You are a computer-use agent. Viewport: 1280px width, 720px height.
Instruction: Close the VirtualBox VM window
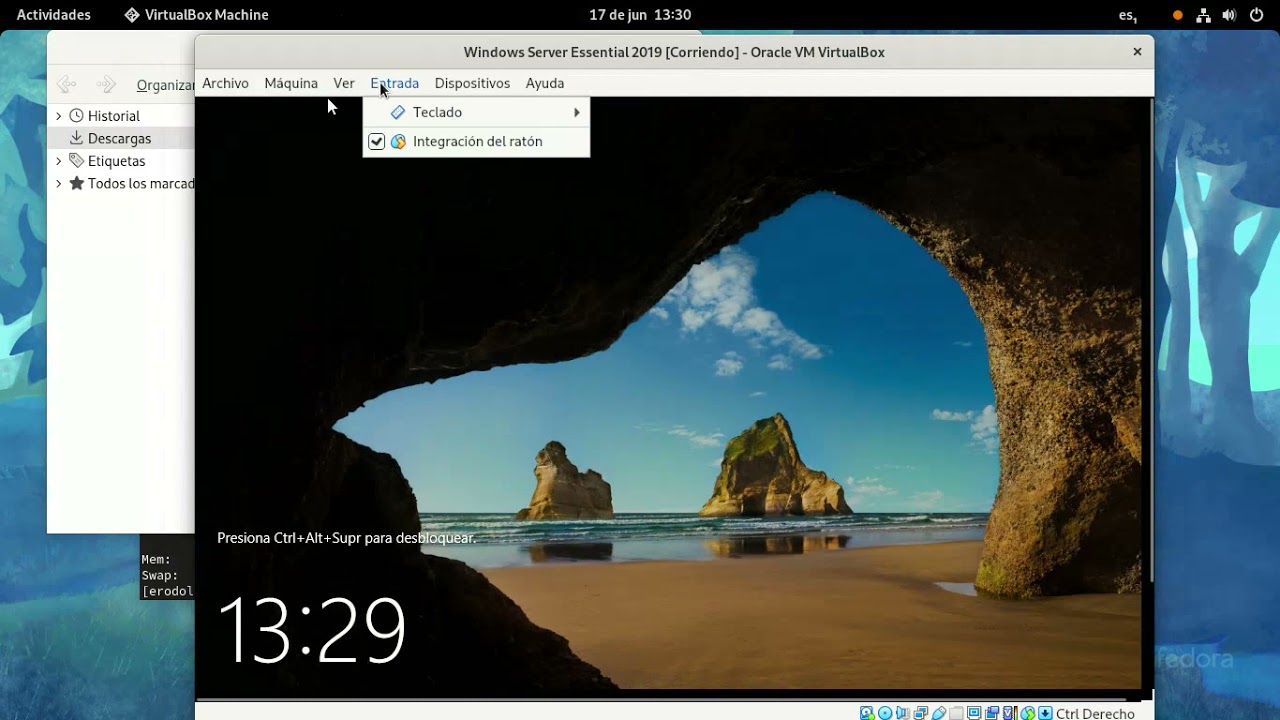1137,52
